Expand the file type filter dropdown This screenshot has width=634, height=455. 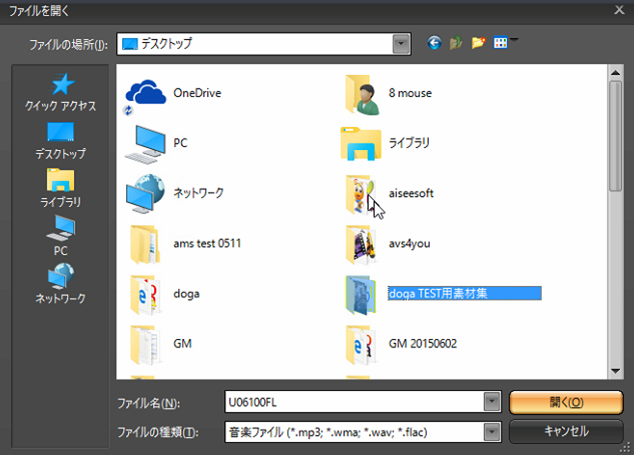point(492,432)
